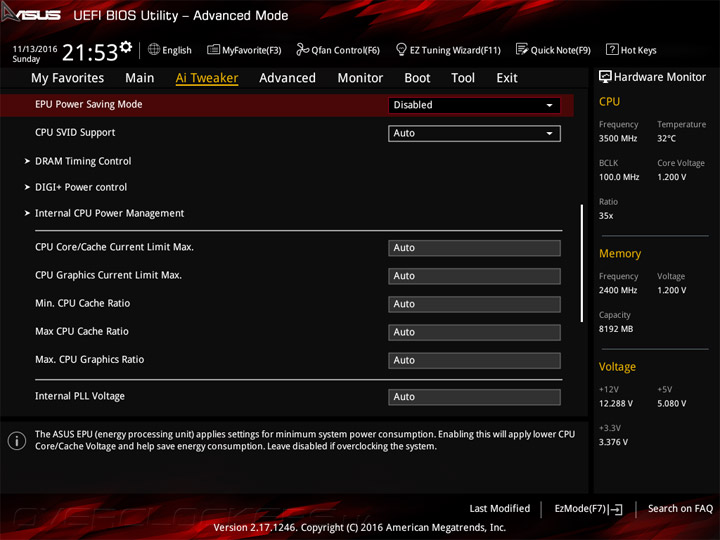The height and width of the screenshot is (540, 720).
Task: Edit Min. CPU Cache Ratio field
Action: 474,304
